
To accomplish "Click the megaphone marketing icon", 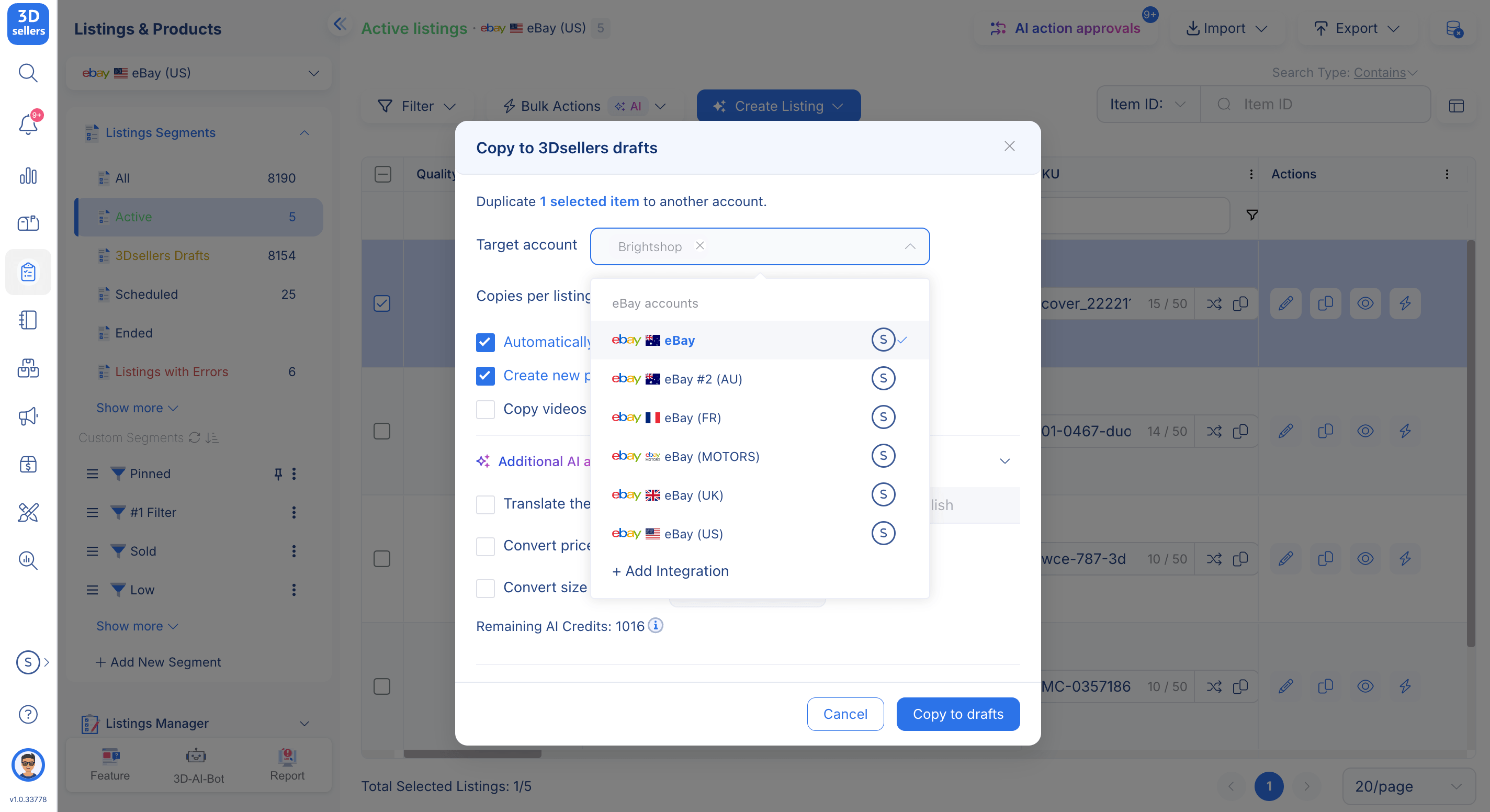I will [x=28, y=416].
